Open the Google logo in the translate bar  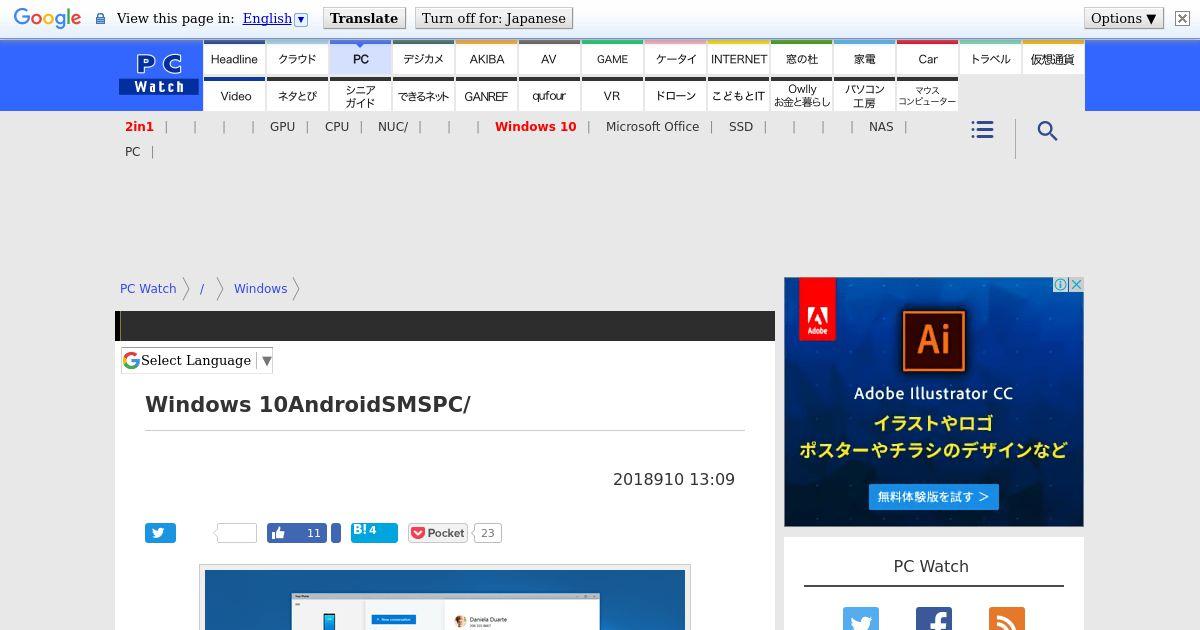point(47,19)
